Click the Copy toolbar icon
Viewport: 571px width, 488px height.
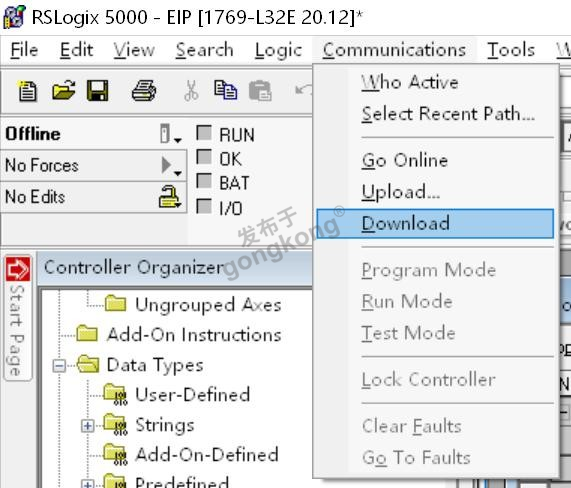pyautogui.click(x=225, y=90)
